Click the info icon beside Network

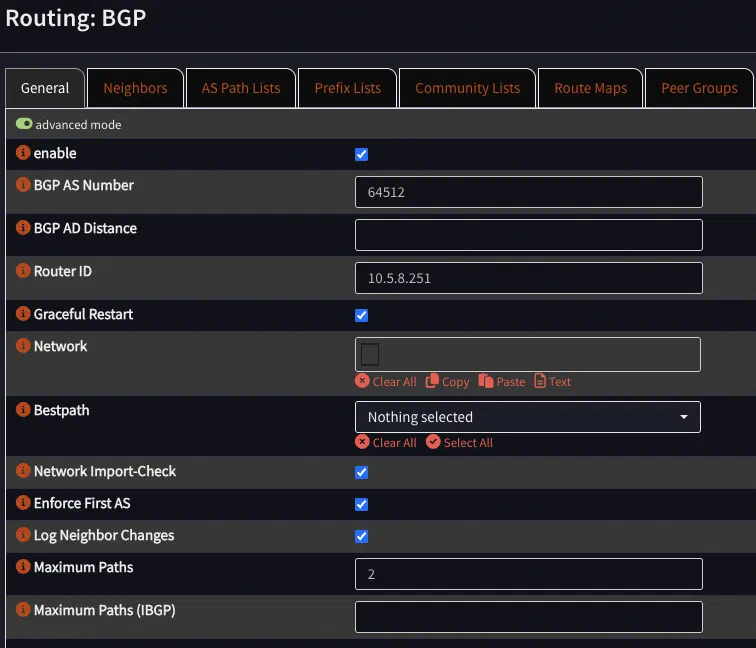tap(23, 346)
